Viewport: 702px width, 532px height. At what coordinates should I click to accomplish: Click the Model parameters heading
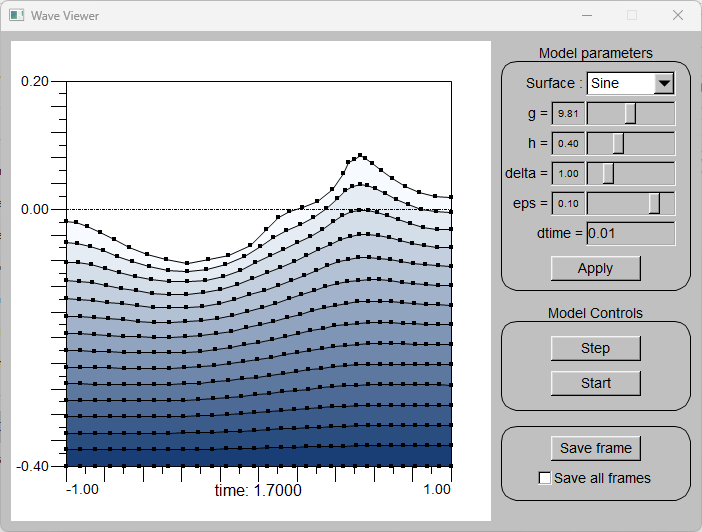[595, 53]
